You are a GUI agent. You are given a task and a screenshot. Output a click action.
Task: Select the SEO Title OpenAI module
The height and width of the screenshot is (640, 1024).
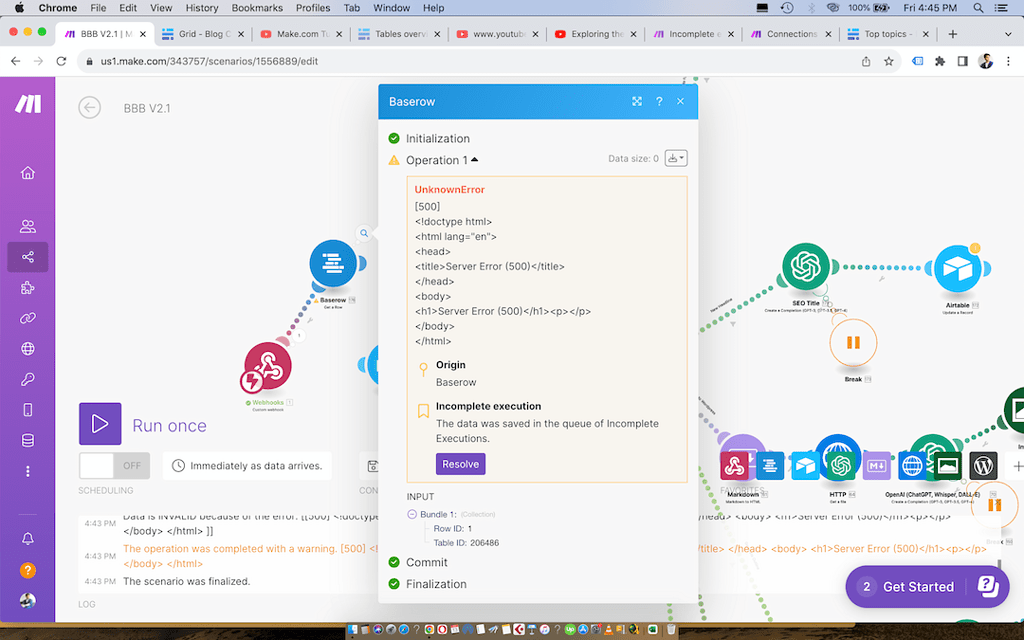[806, 268]
